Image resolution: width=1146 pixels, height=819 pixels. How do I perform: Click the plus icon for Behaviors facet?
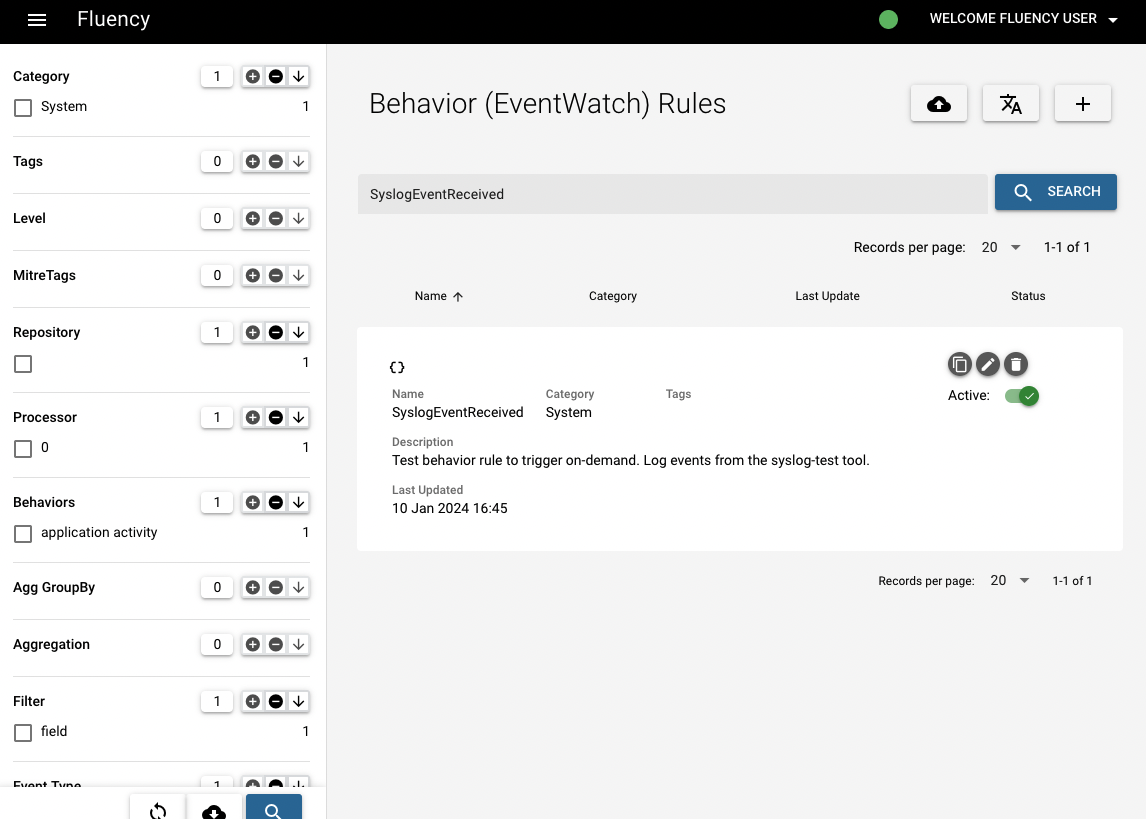coord(253,503)
